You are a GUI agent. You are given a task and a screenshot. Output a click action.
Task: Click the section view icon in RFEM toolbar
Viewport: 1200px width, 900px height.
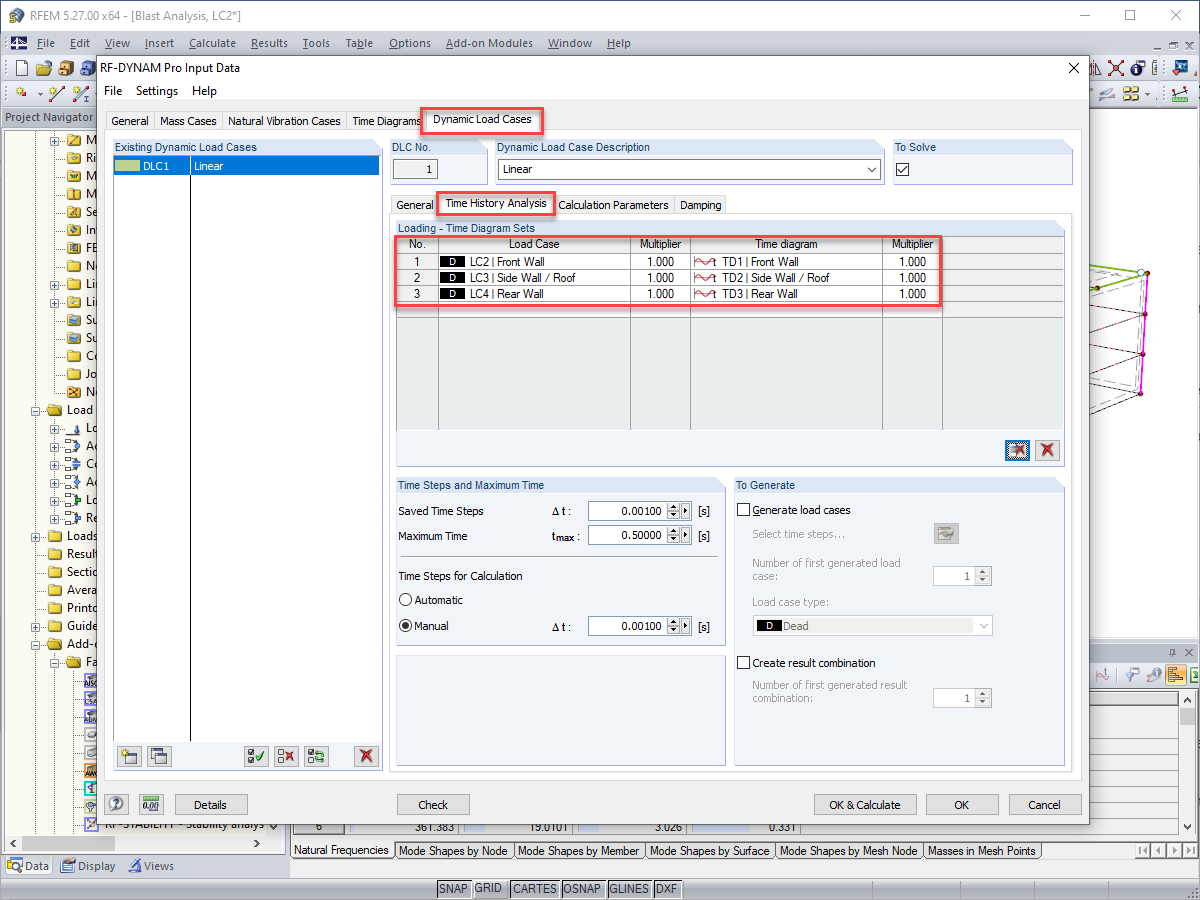click(x=1107, y=93)
